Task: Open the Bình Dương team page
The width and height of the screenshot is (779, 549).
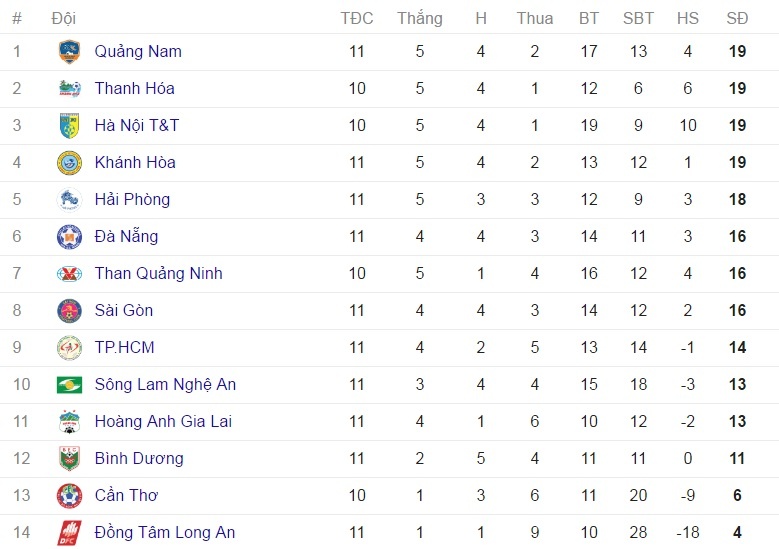Action: [139, 458]
